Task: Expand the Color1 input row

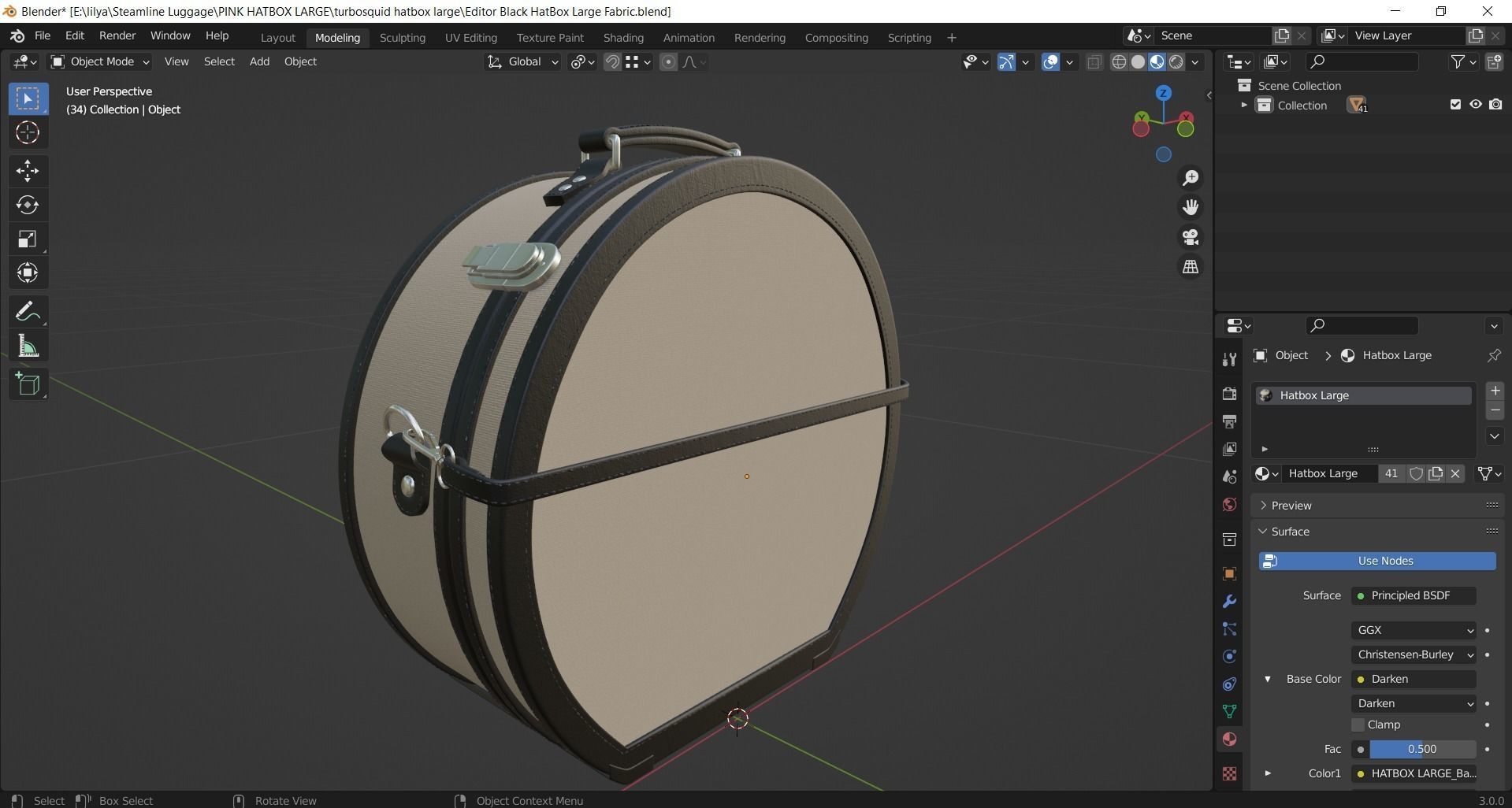Action: pyautogui.click(x=1268, y=773)
